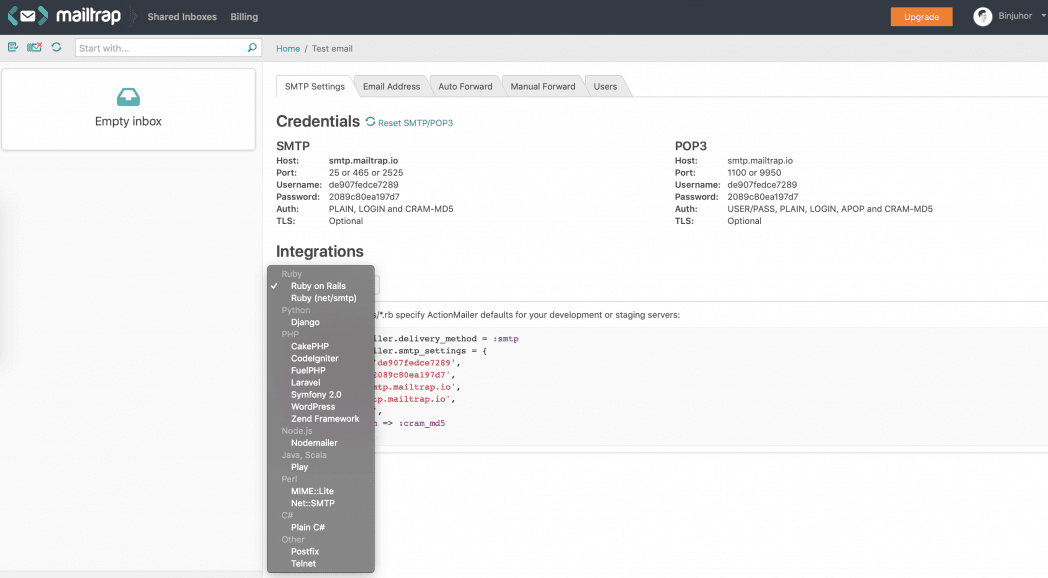Click the orange Upgrade button
The image size is (1048, 578).
click(921, 17)
